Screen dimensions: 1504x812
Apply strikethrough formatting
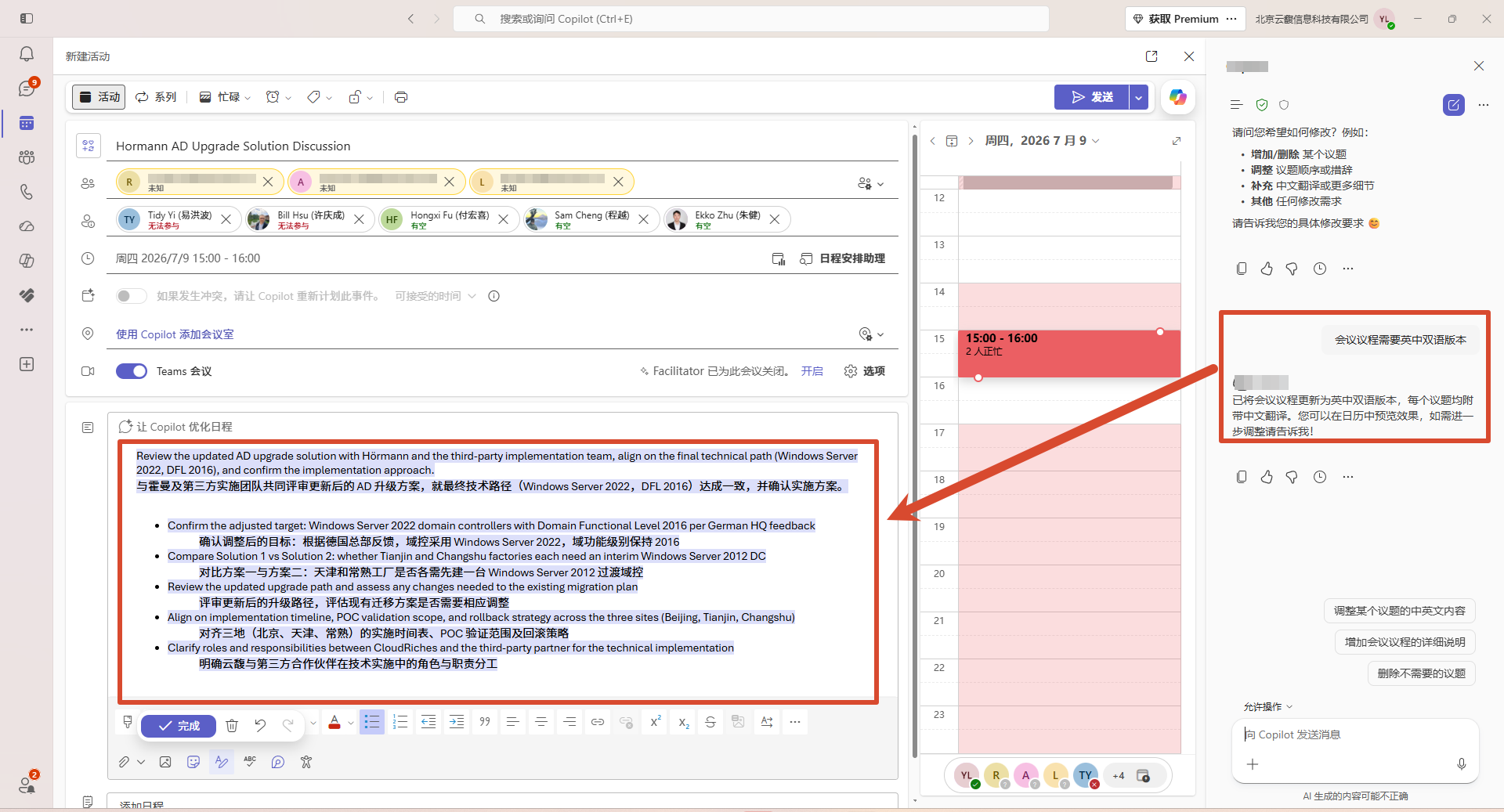pos(710,722)
